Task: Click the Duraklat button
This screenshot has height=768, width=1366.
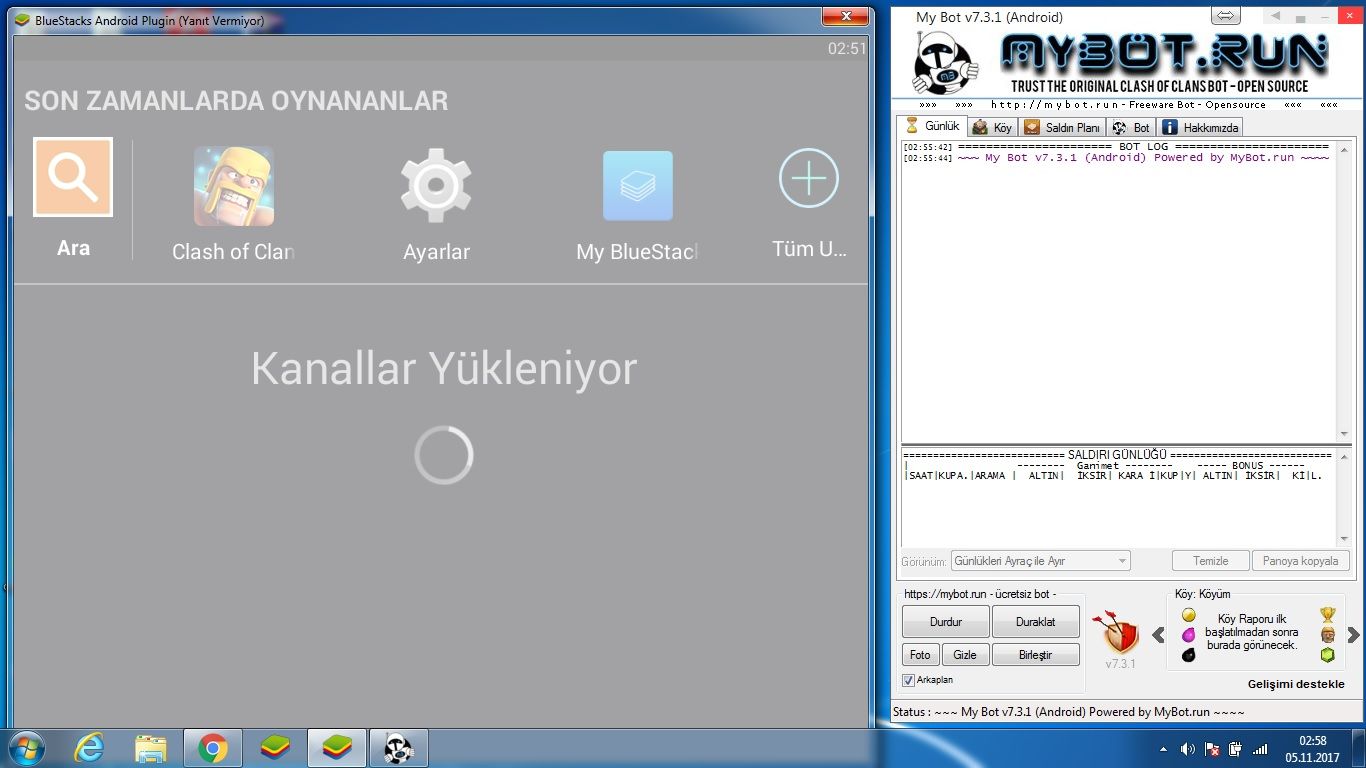Action: pos(1036,621)
